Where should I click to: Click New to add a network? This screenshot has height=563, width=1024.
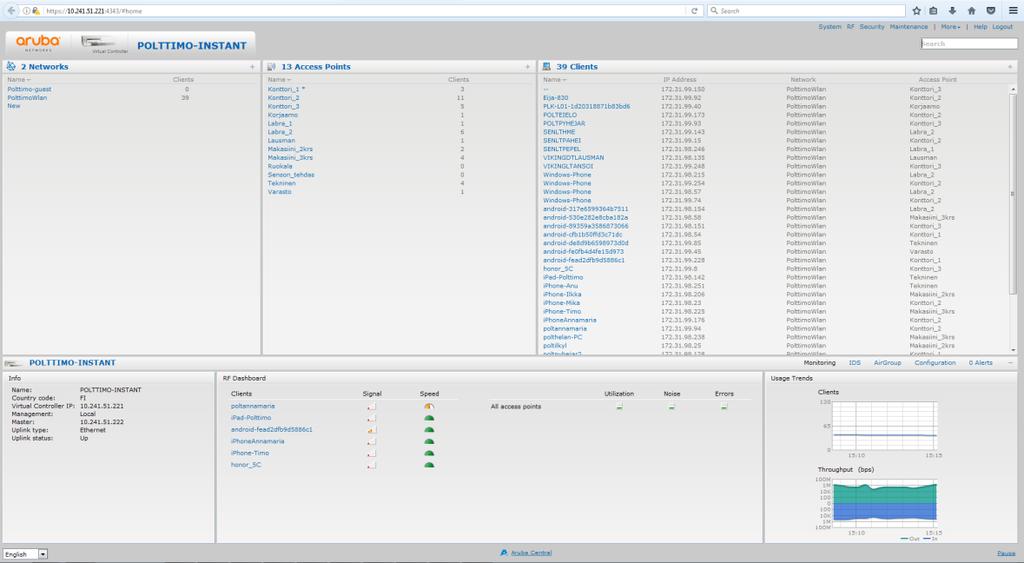[14, 106]
